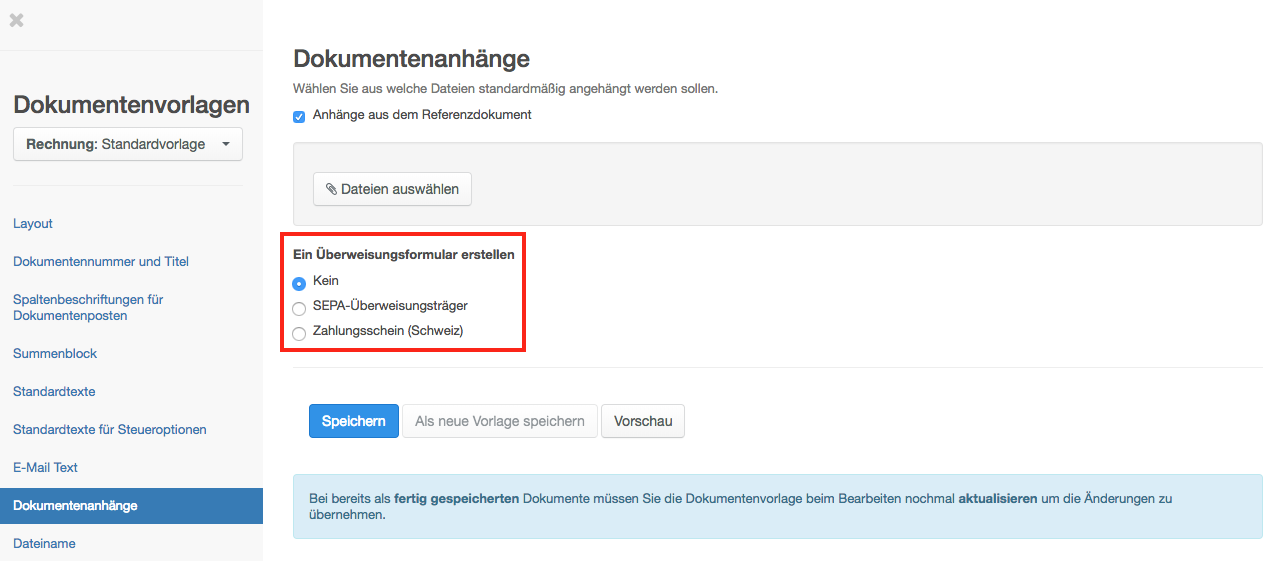The width and height of the screenshot is (1272, 561).
Task: Select Zahlungsschein (Schweiz) radio option
Action: pyautogui.click(x=299, y=333)
